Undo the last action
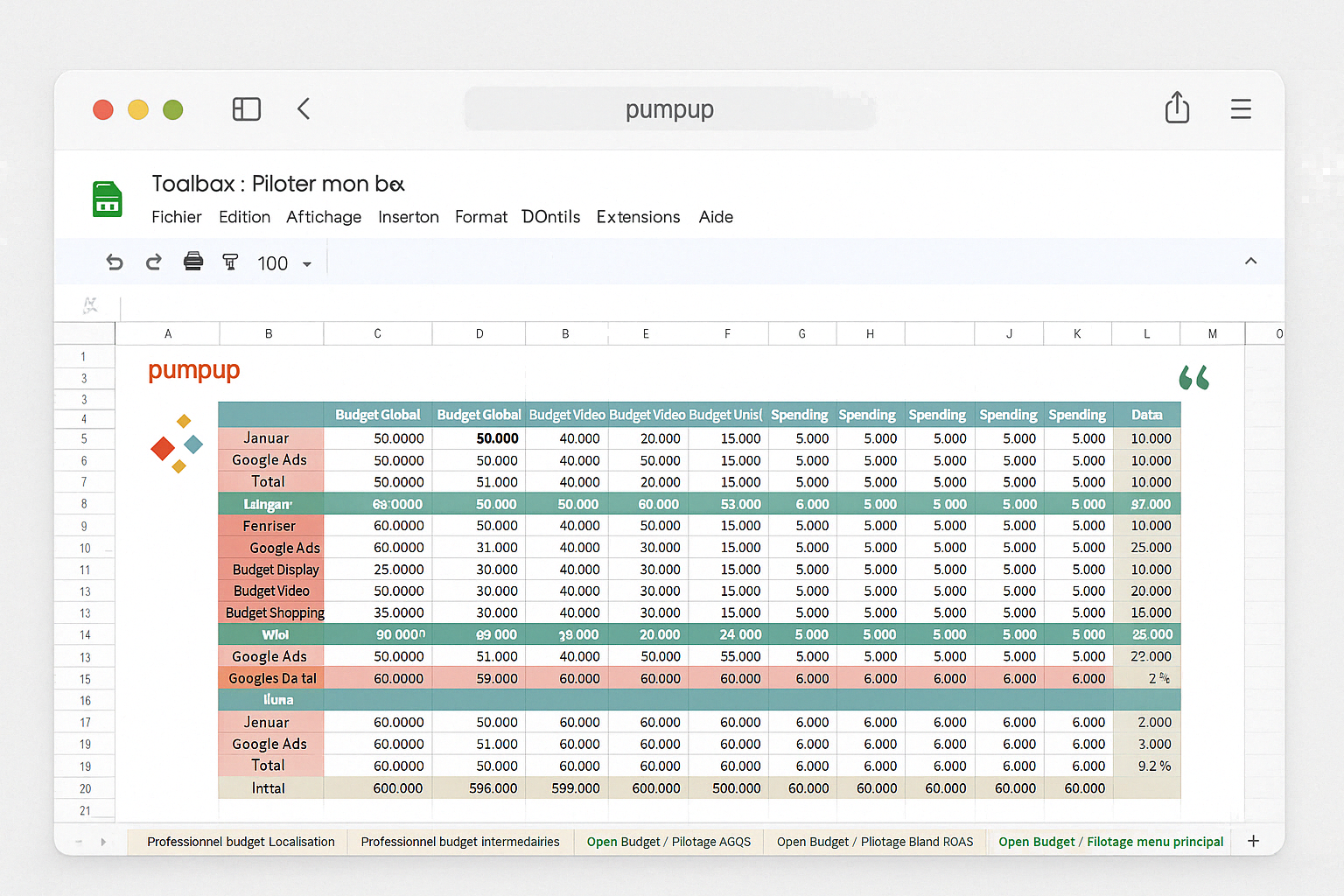 115,262
